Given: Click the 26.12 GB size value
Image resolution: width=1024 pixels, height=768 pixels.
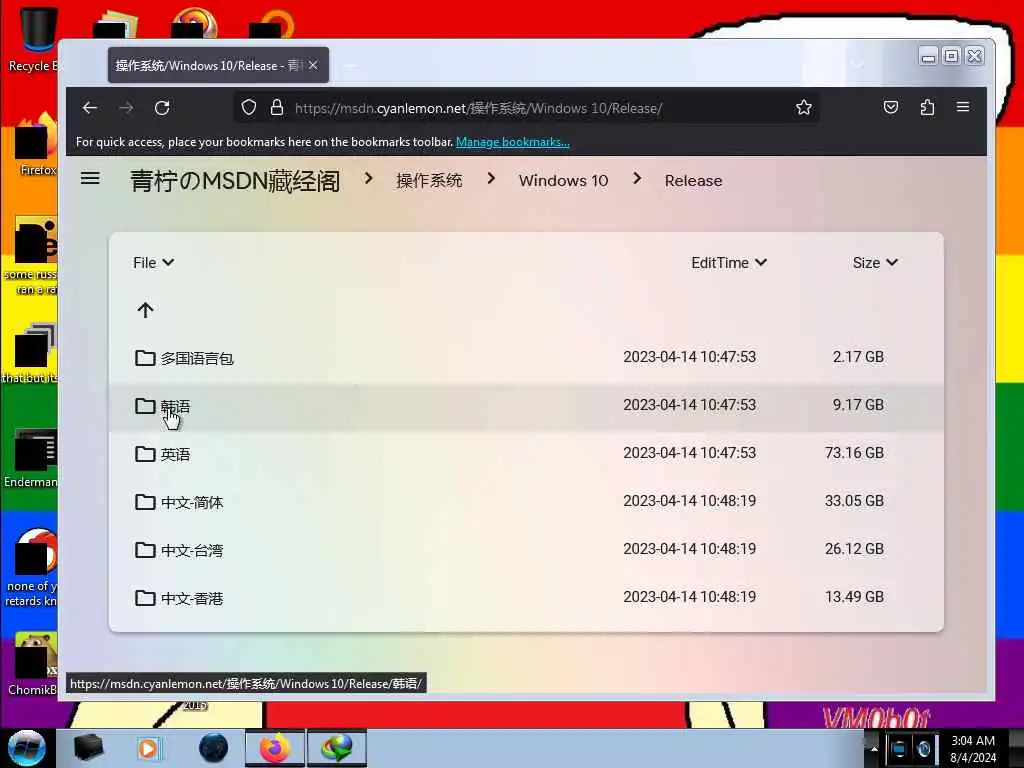Looking at the screenshot, I should 854,549.
